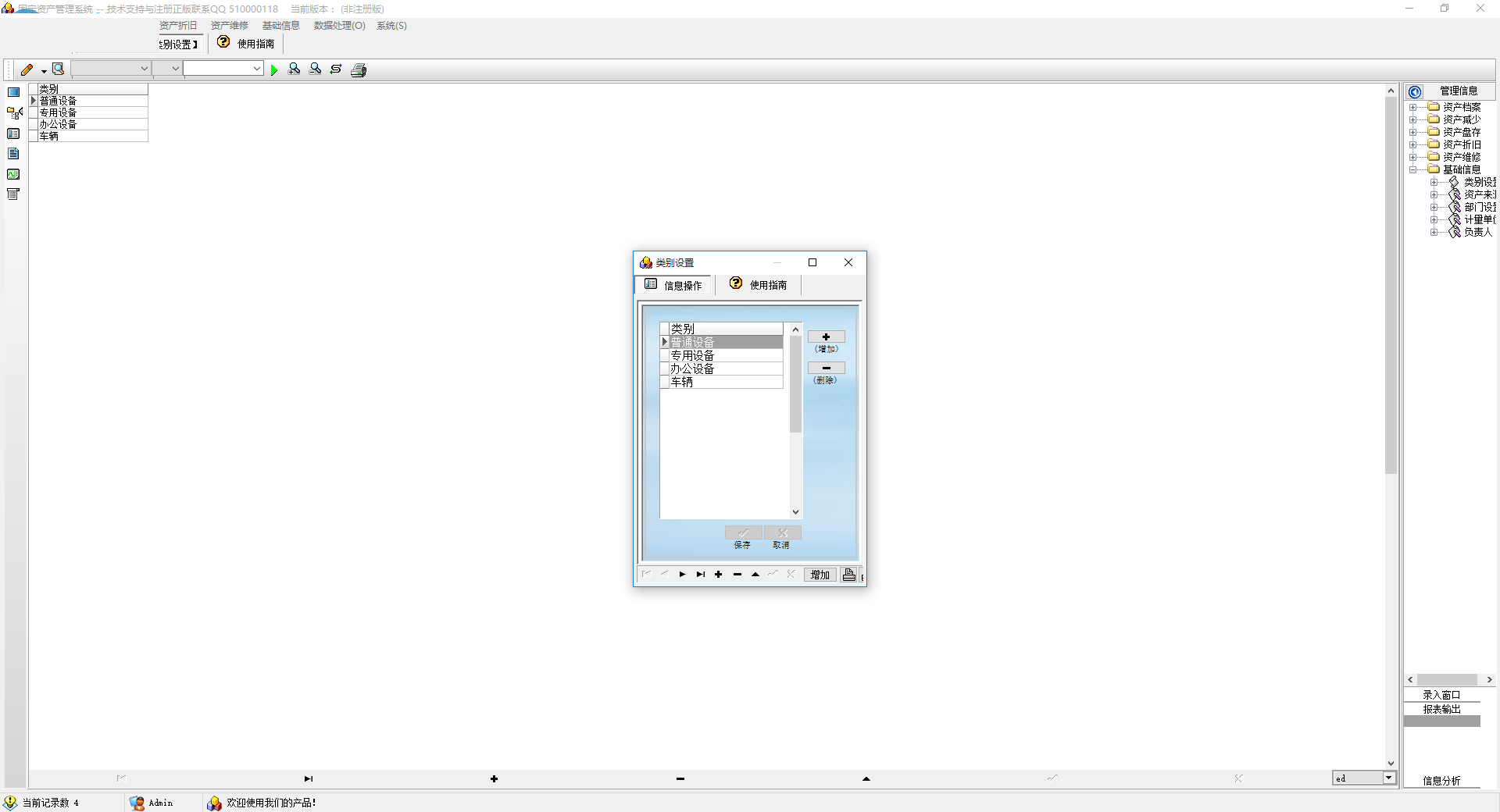Switch to 使用指南 tab in dialog

(759, 285)
